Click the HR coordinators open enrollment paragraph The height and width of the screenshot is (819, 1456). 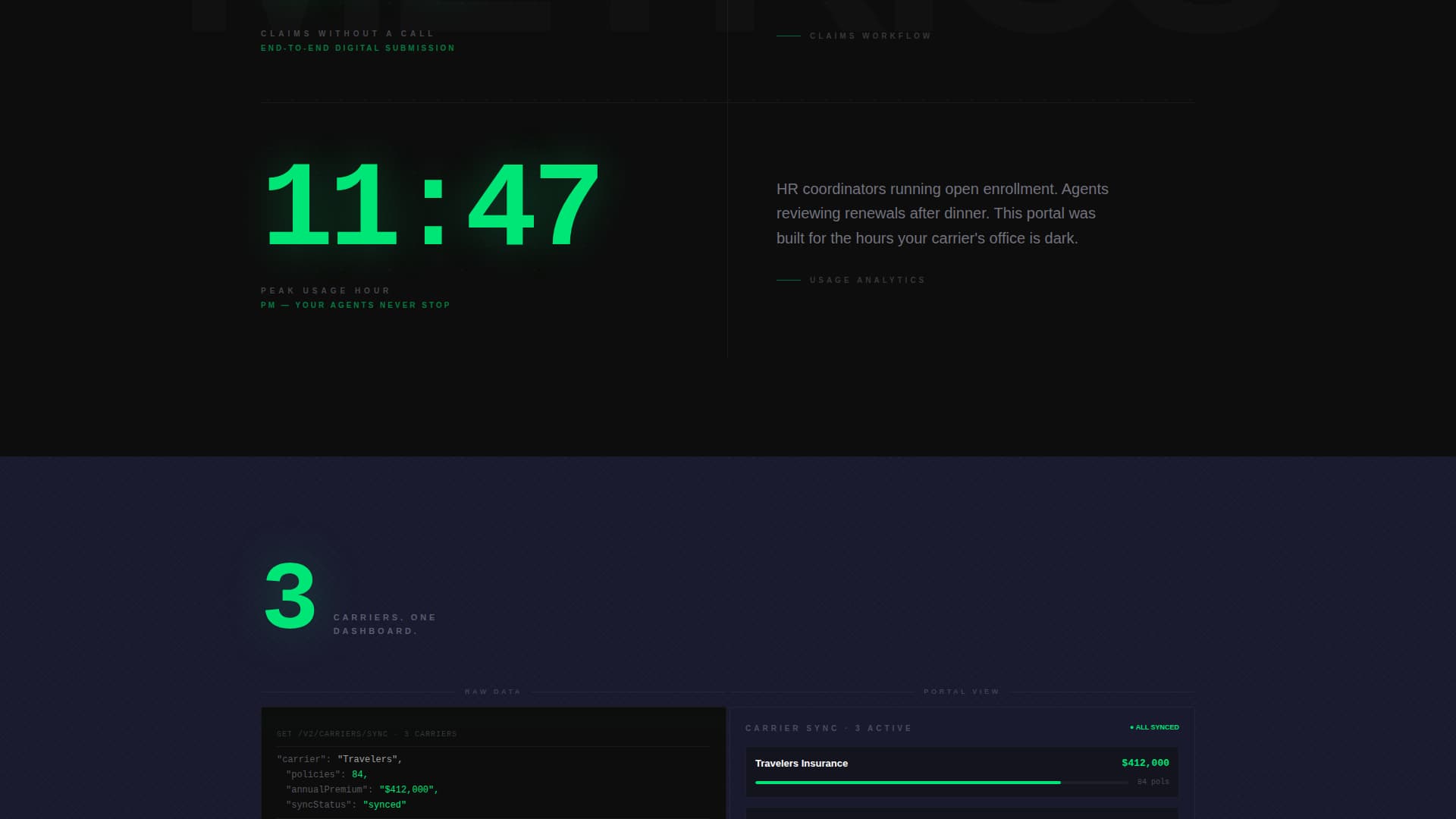point(943,213)
